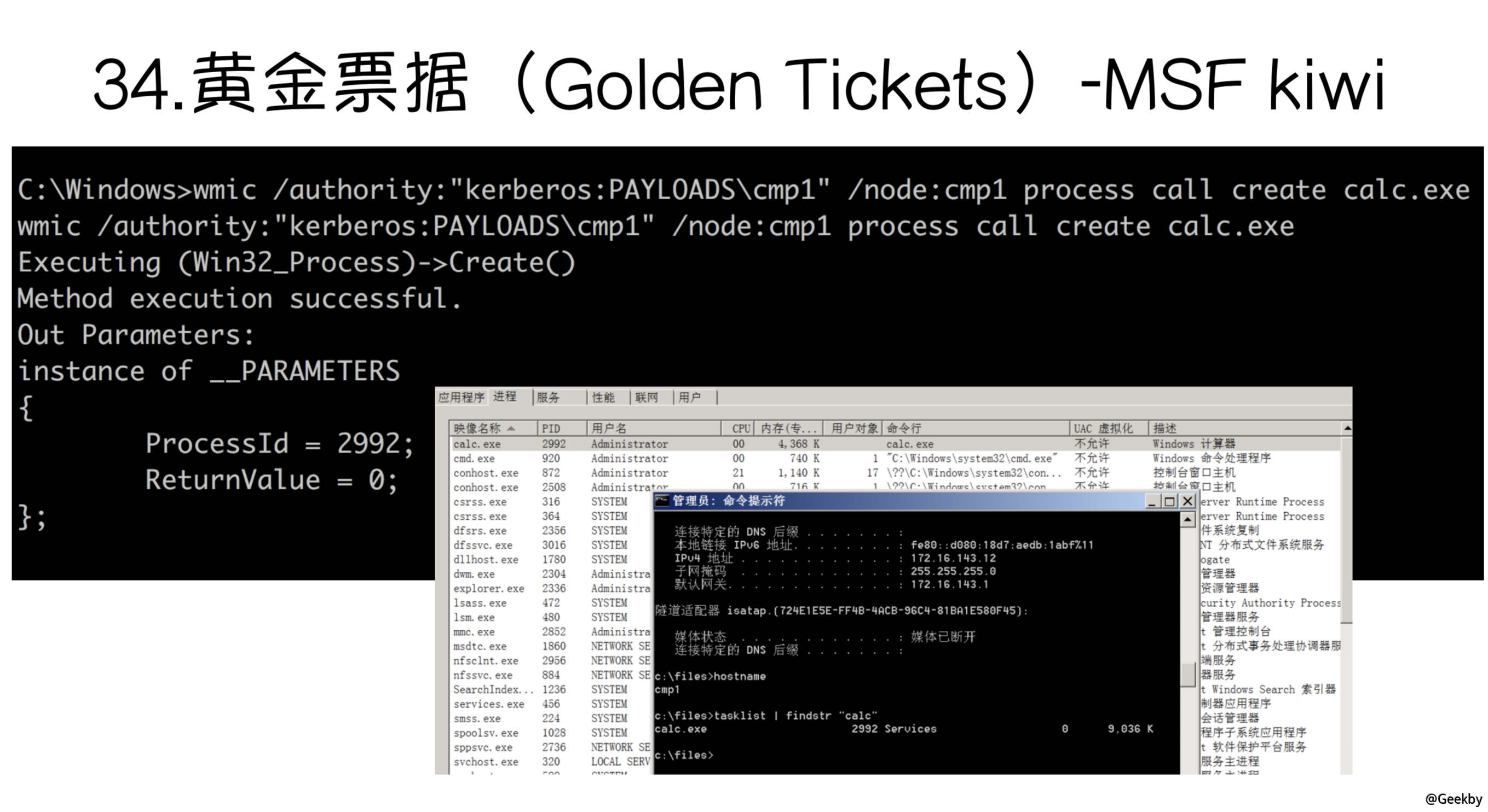Click the Command Prompt system menu icon
This screenshot has width=1488, height=812.
[663, 501]
